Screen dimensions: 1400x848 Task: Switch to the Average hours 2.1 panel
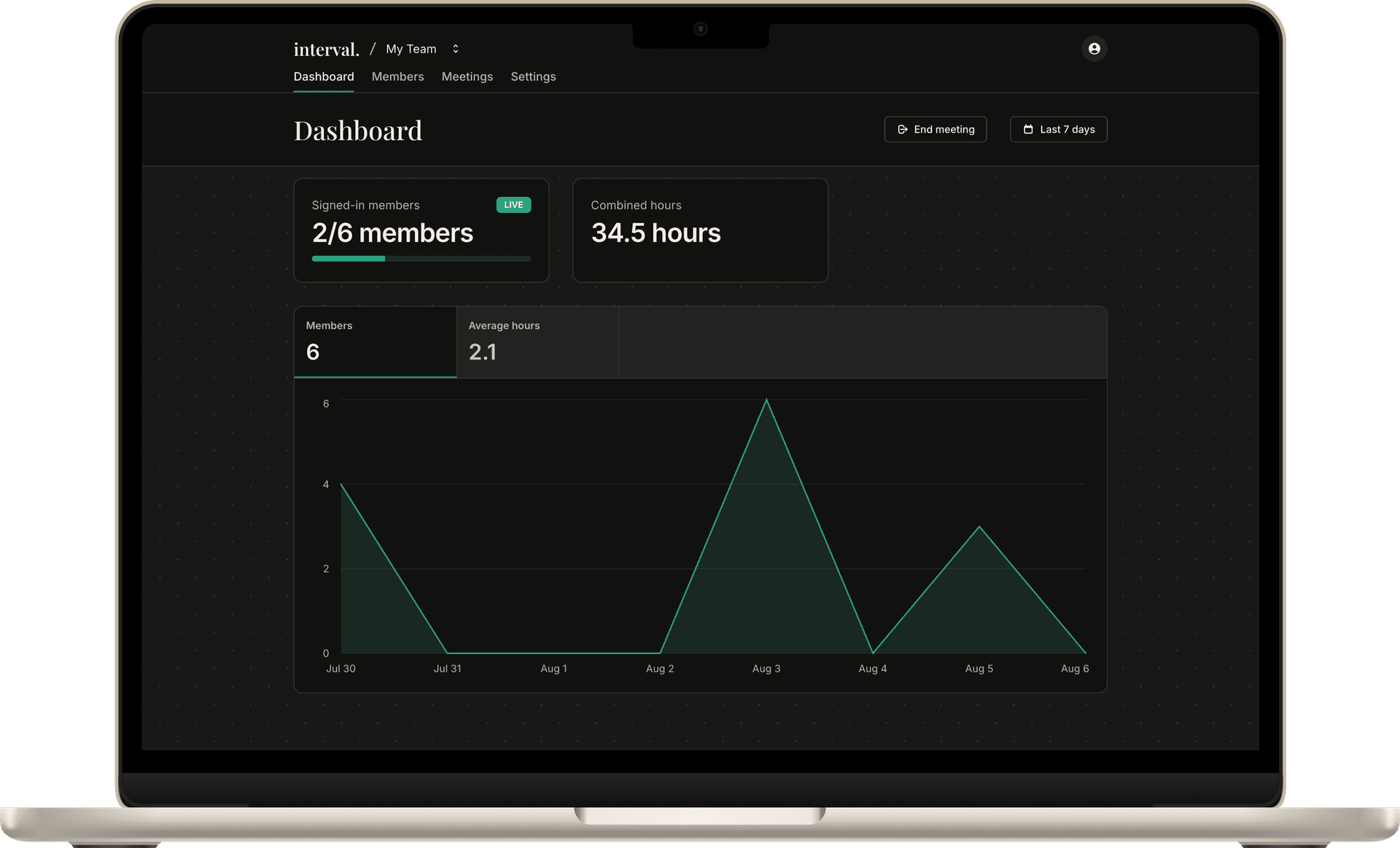(x=537, y=342)
